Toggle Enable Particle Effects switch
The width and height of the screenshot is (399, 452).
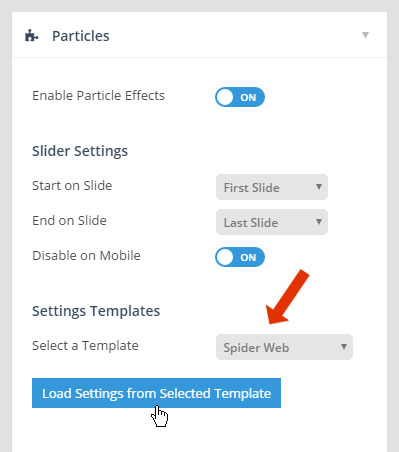(240, 97)
